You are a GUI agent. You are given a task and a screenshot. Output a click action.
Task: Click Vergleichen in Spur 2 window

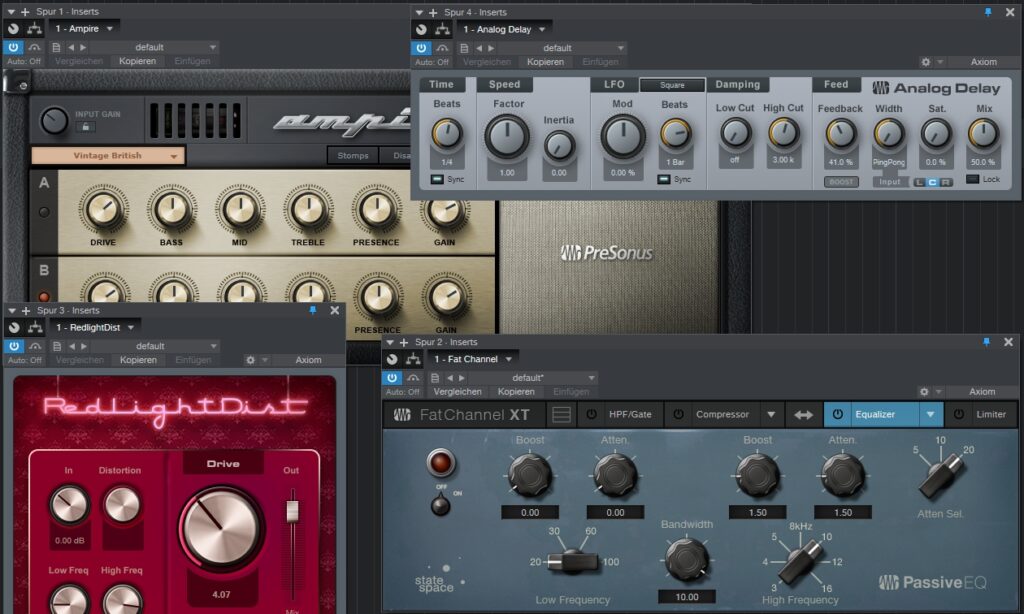pyautogui.click(x=457, y=392)
